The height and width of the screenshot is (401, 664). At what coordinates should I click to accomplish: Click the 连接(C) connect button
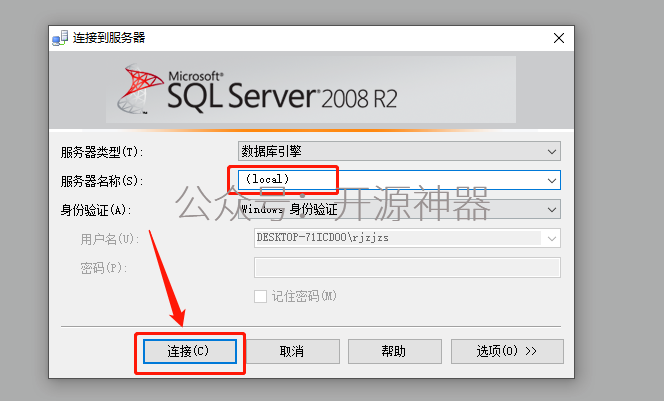(x=190, y=351)
